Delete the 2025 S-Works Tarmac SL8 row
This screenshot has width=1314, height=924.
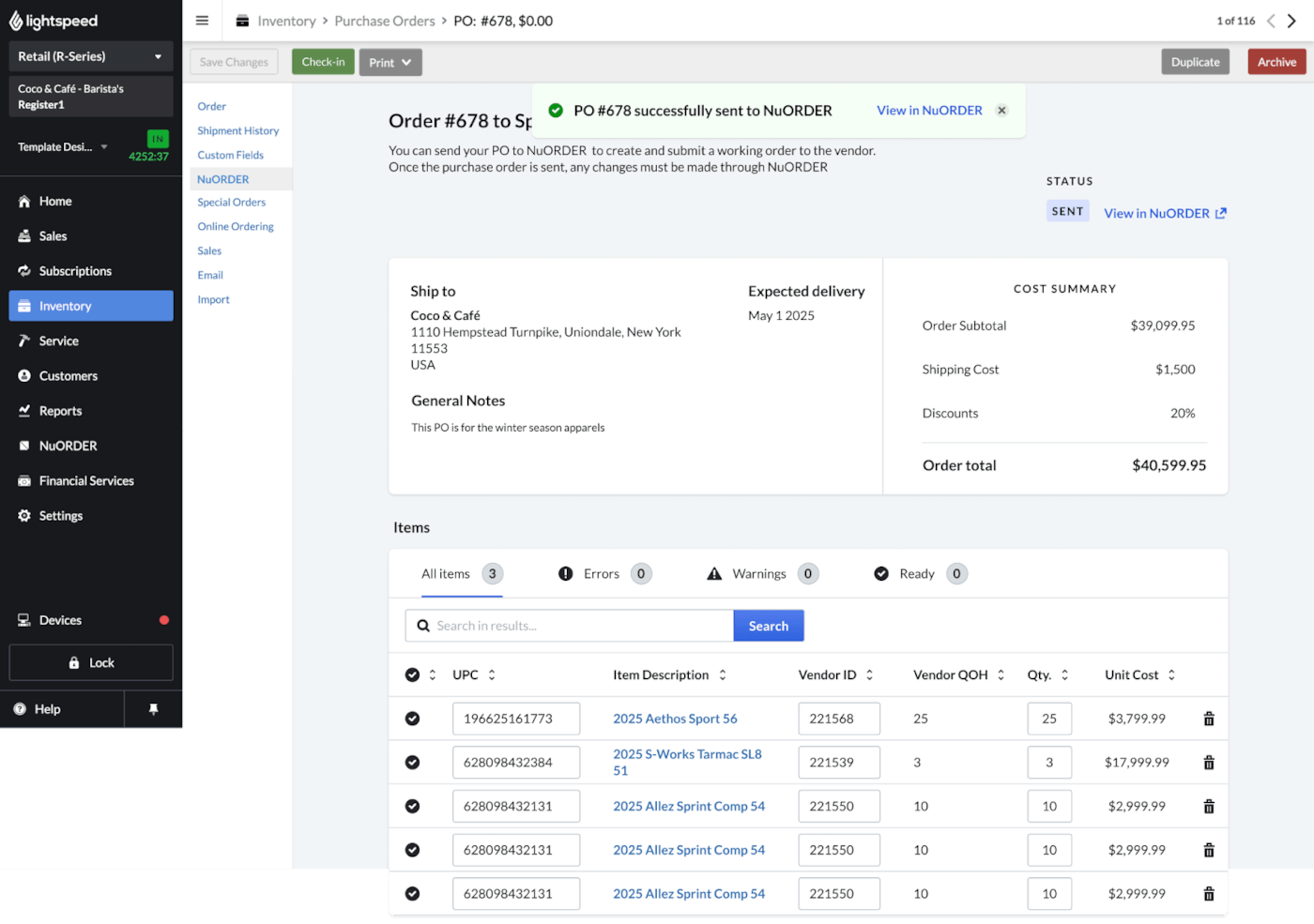click(1209, 763)
